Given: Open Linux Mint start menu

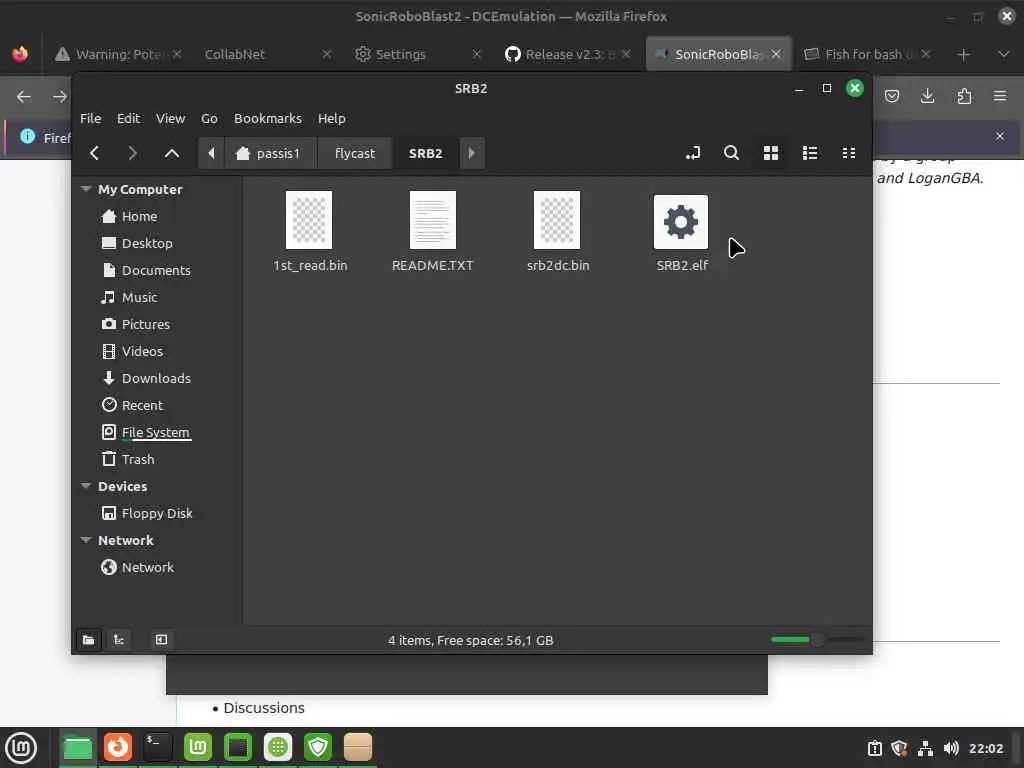Looking at the screenshot, I should pos(21,748).
